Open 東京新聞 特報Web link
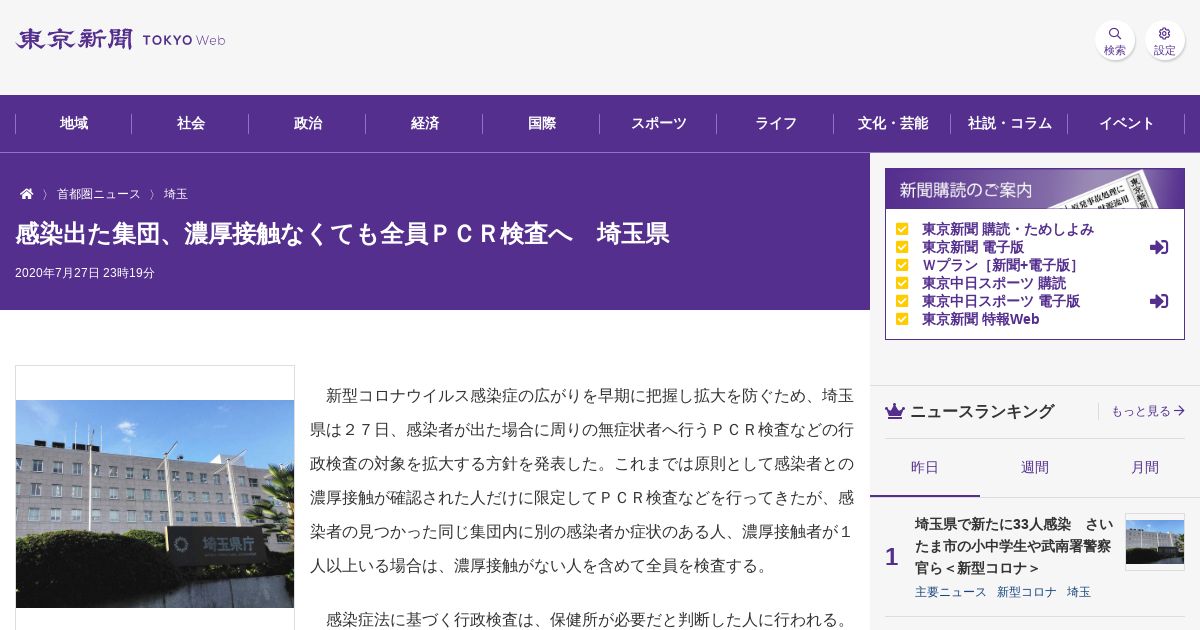 pyautogui.click(x=981, y=319)
